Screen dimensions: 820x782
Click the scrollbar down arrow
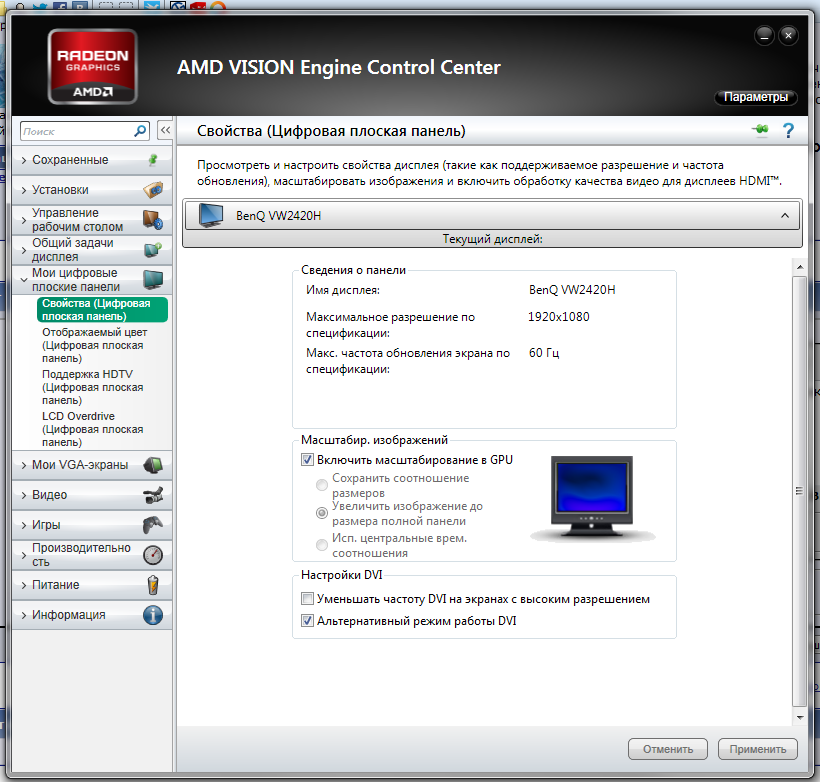click(x=800, y=718)
